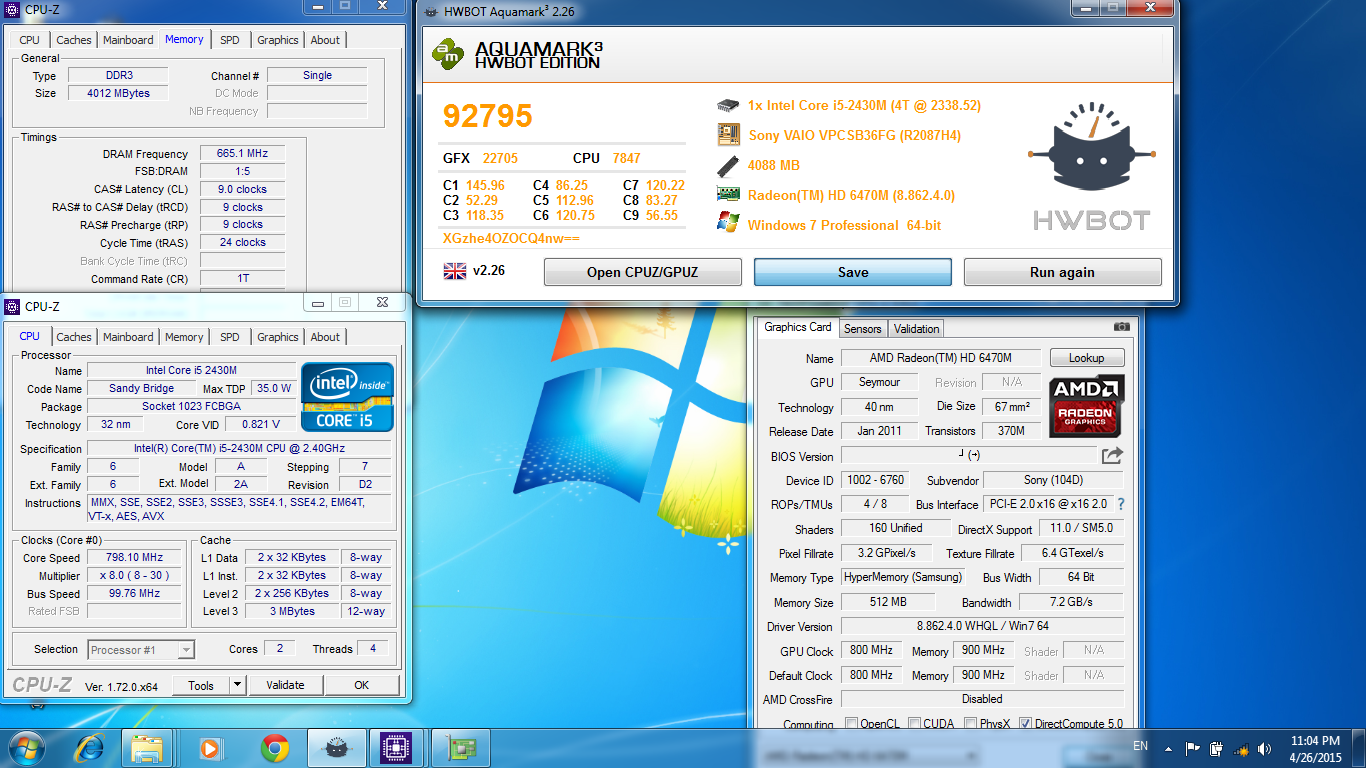Screen dimensions: 1366x768
Task: Open the Caches tab in the CPU-Z Timings window
Action: (x=74, y=40)
